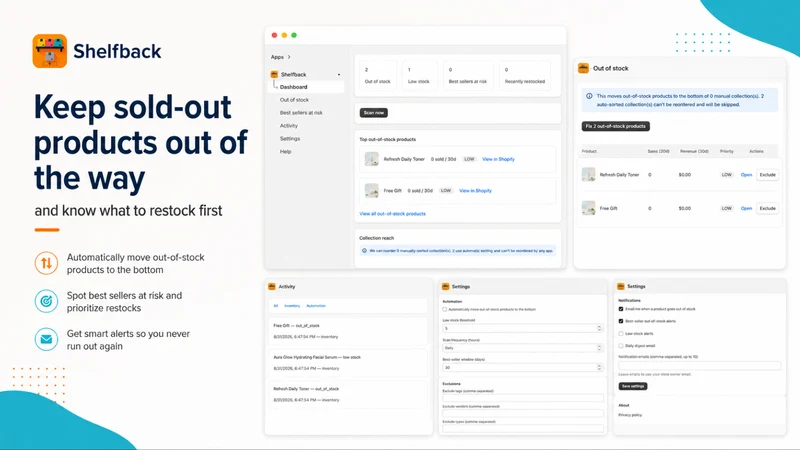Screen dimensions: 800x450
Task: Click the Activity panel header icon
Action: 272,287
